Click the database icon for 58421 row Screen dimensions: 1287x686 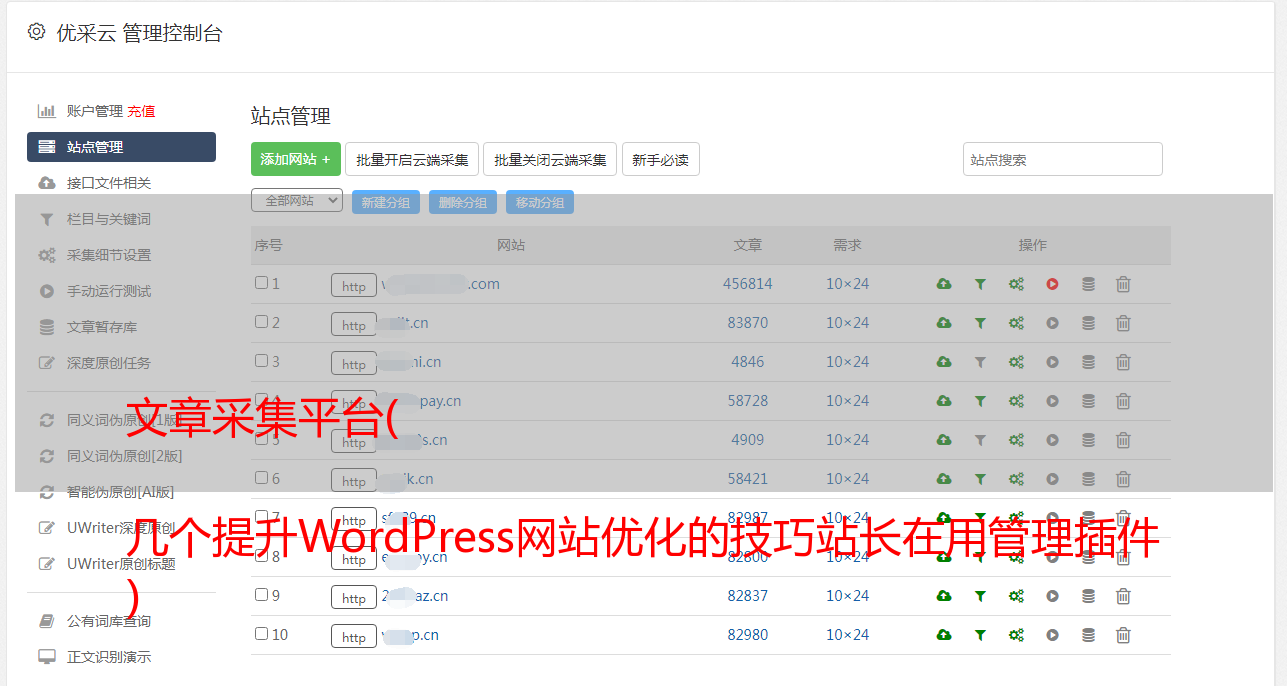pos(1088,479)
